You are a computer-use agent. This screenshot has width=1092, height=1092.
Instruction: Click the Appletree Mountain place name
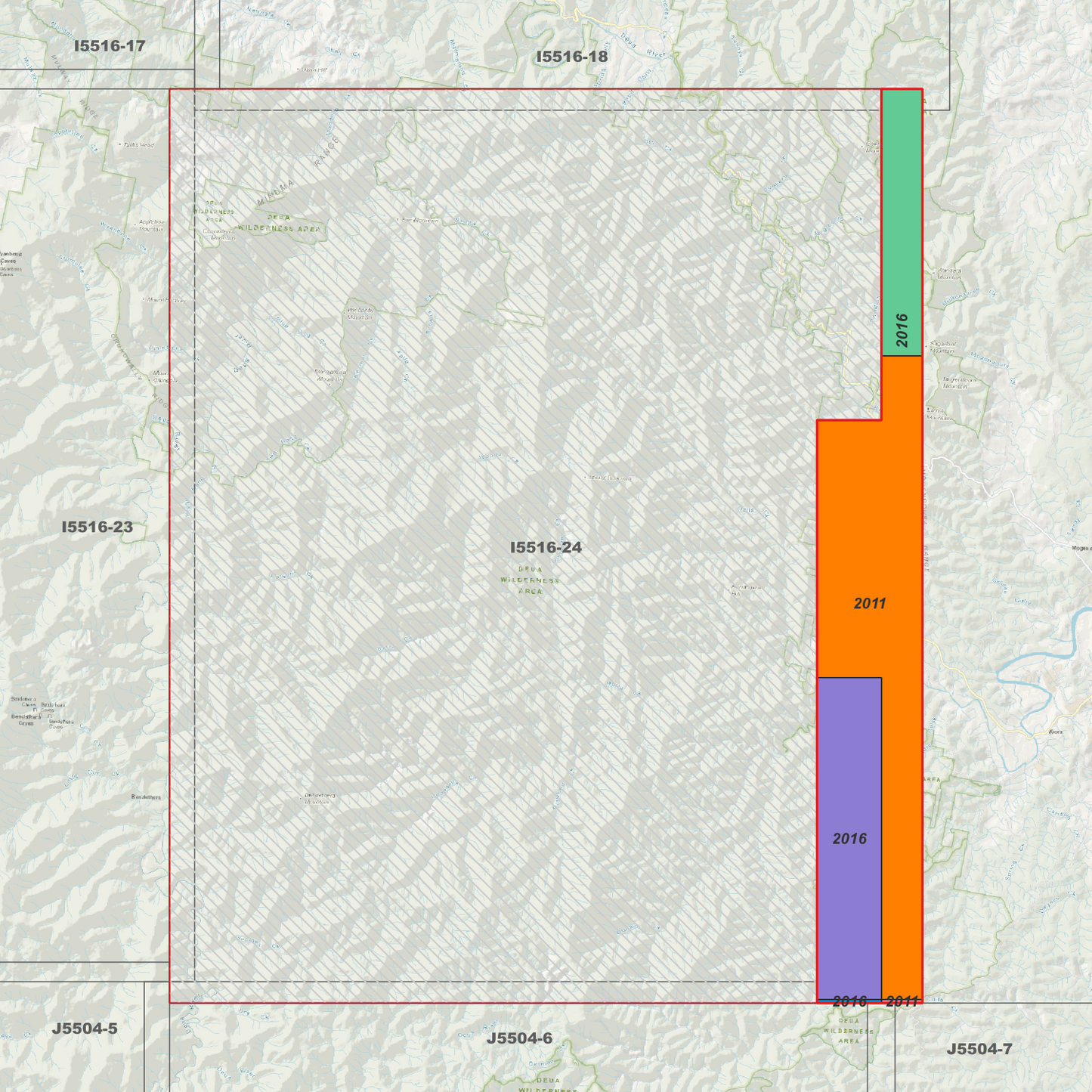tap(151, 225)
